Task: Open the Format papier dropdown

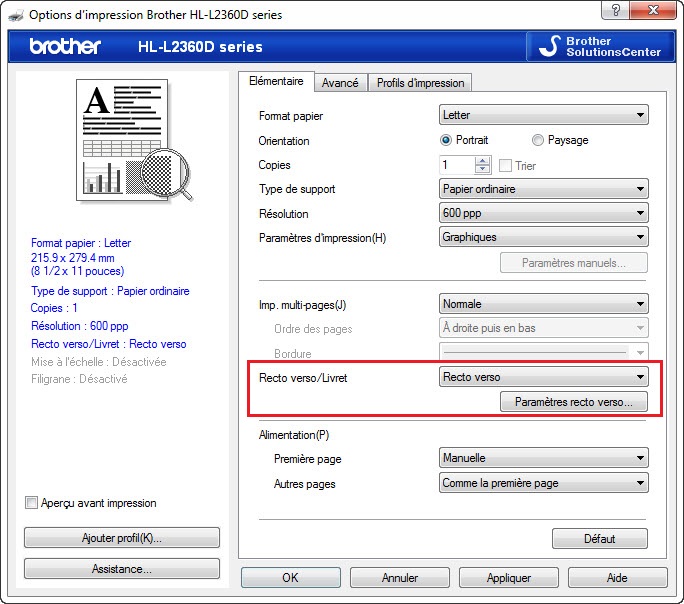Action: [x=544, y=116]
